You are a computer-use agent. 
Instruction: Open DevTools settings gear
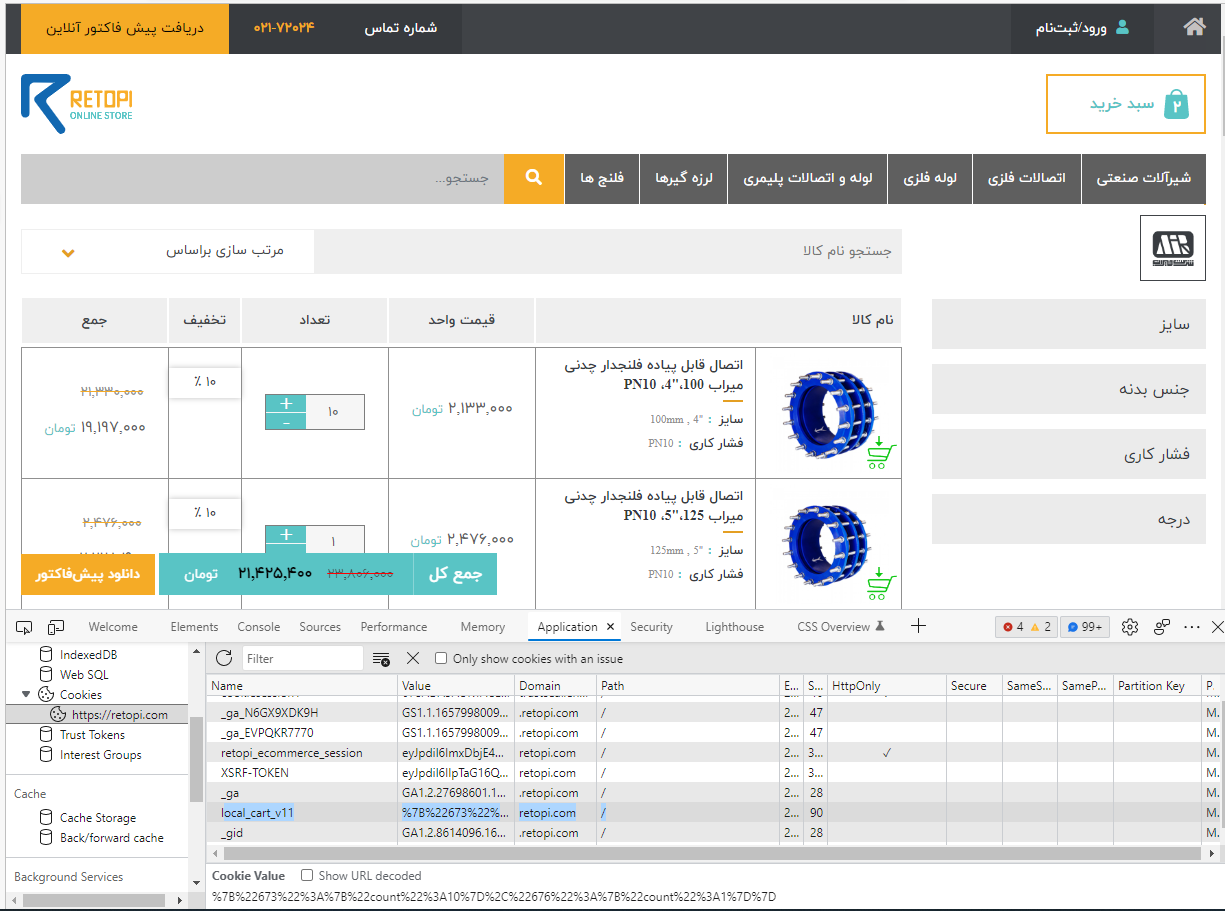point(1130,627)
